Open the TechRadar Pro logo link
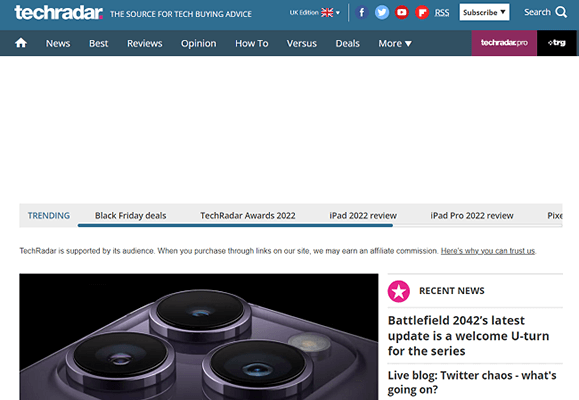 [504, 43]
